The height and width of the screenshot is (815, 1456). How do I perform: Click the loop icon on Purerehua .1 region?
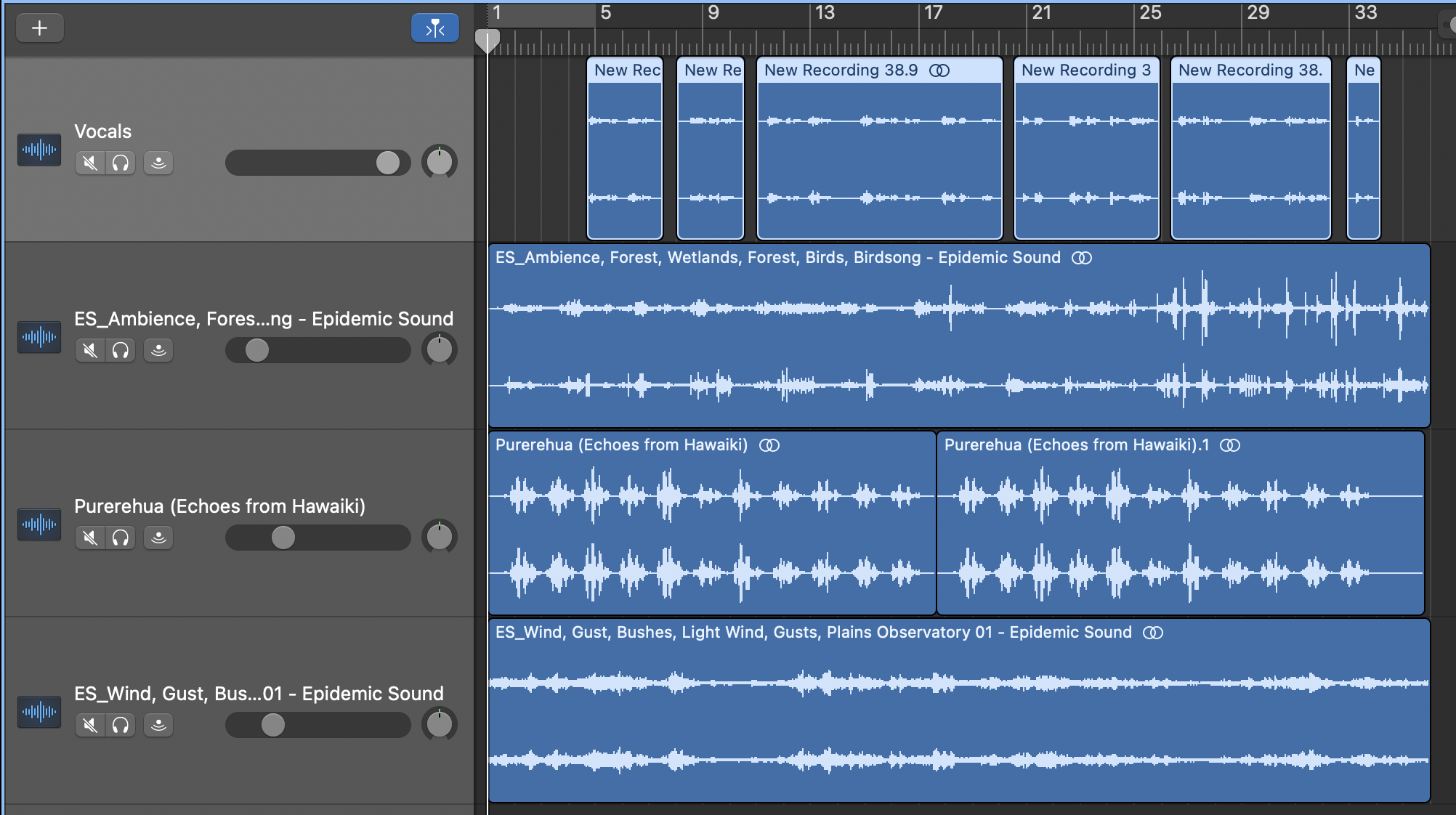tap(1230, 445)
